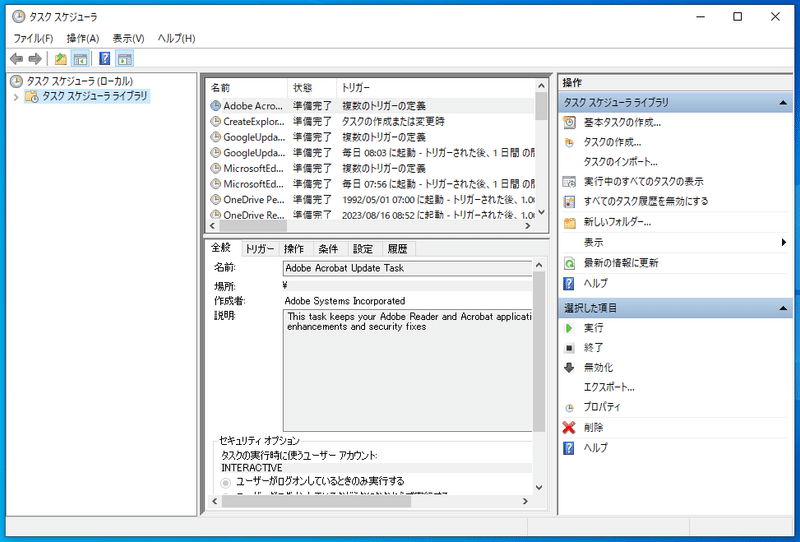The height and width of the screenshot is (542, 800).
Task: Open the ヘルプ(H) menu
Action: 177,38
